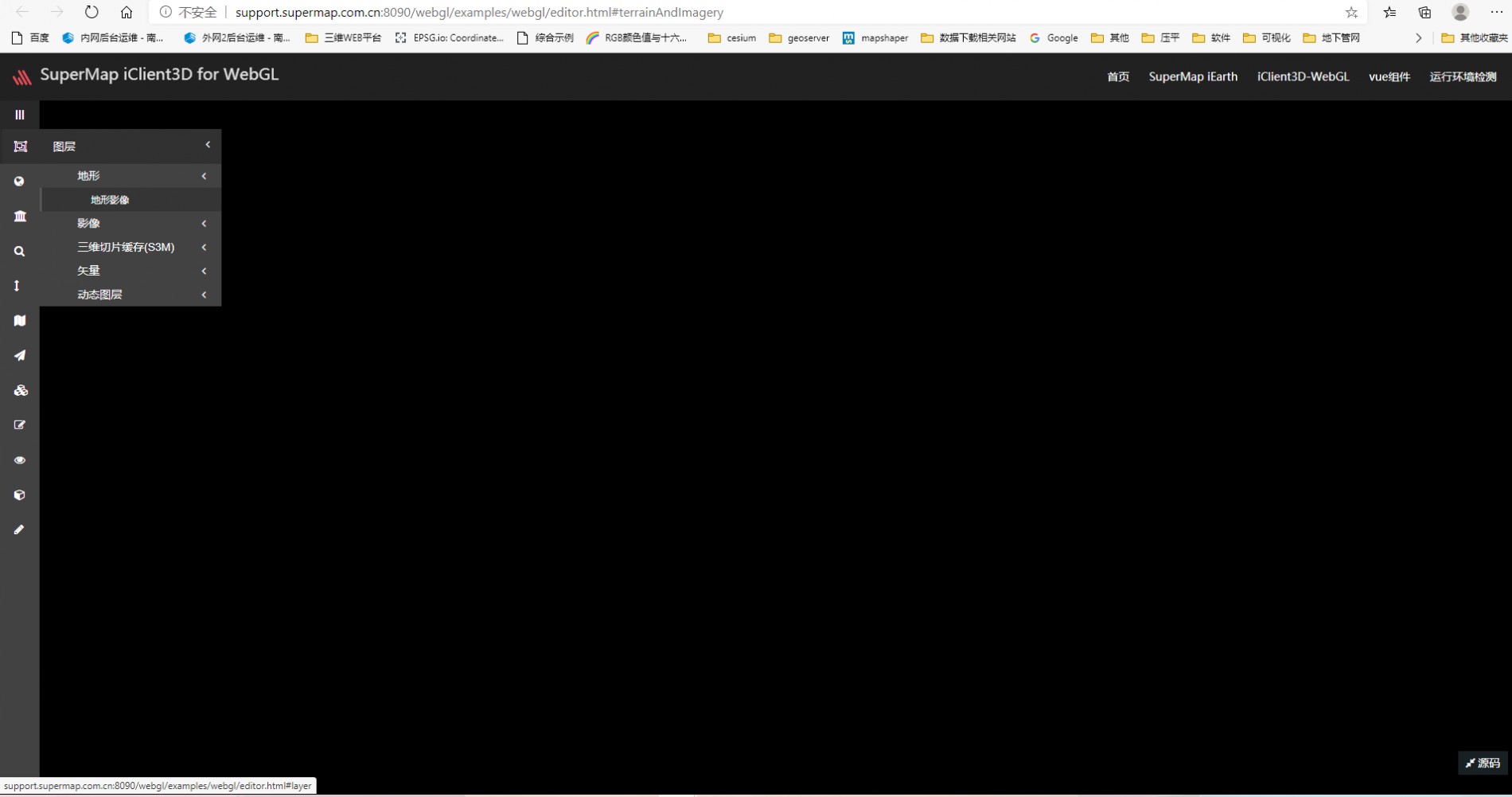Screen dimensions: 1512x797
Task: Expand the 三维切片缓存(S3M) chevron
Action: [x=204, y=248]
